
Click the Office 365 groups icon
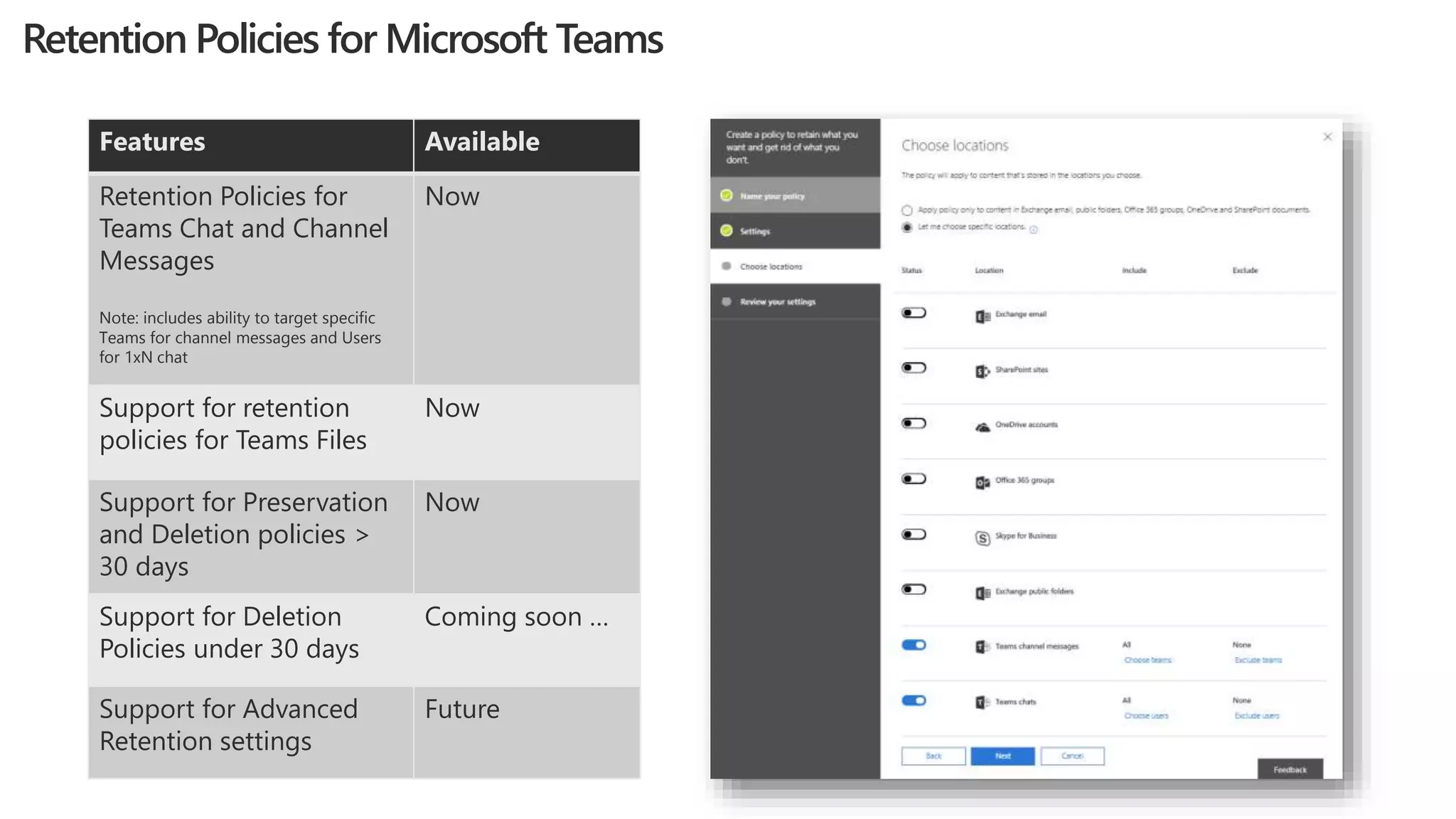pos(983,483)
